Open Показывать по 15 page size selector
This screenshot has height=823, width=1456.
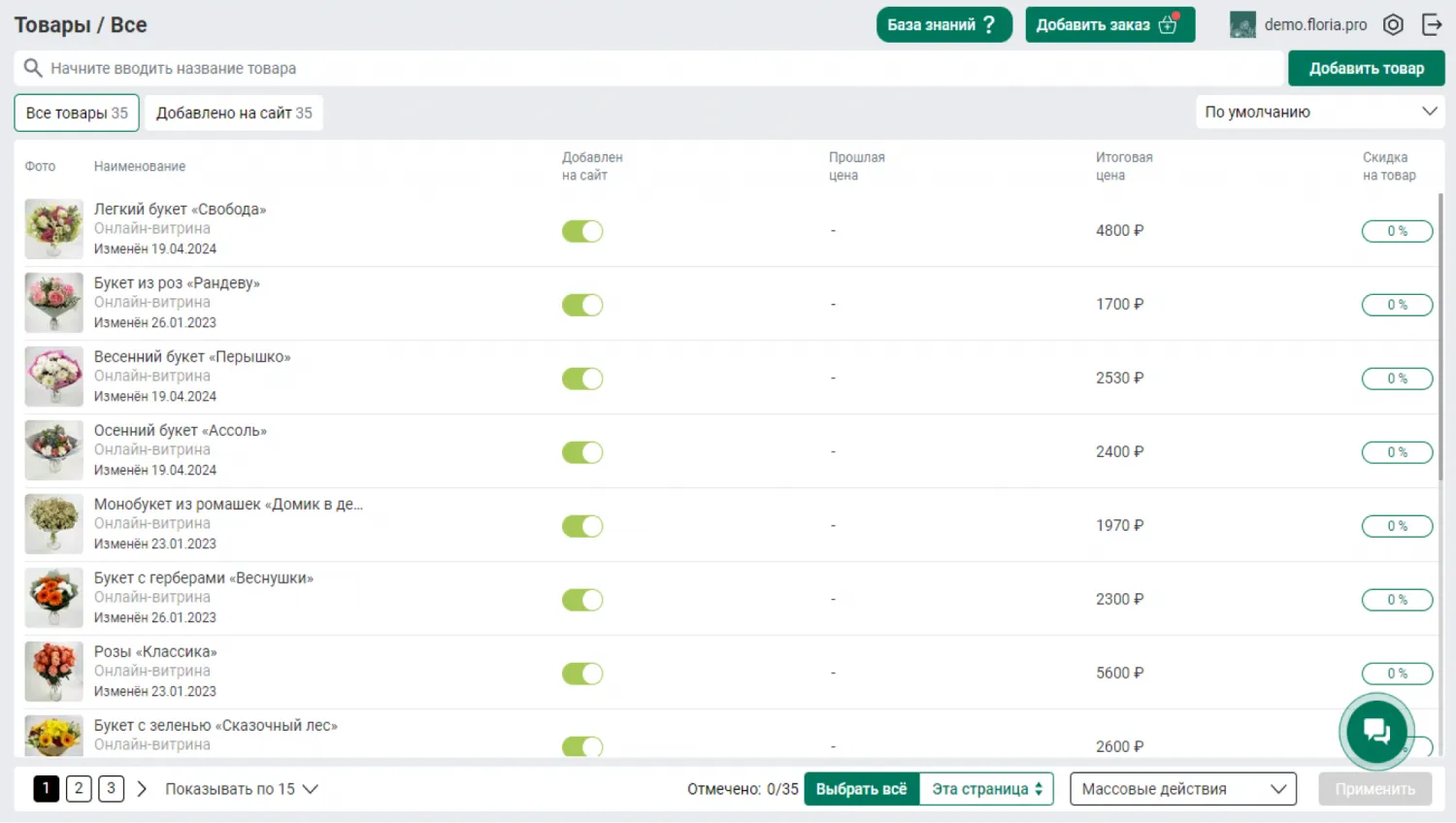click(242, 789)
